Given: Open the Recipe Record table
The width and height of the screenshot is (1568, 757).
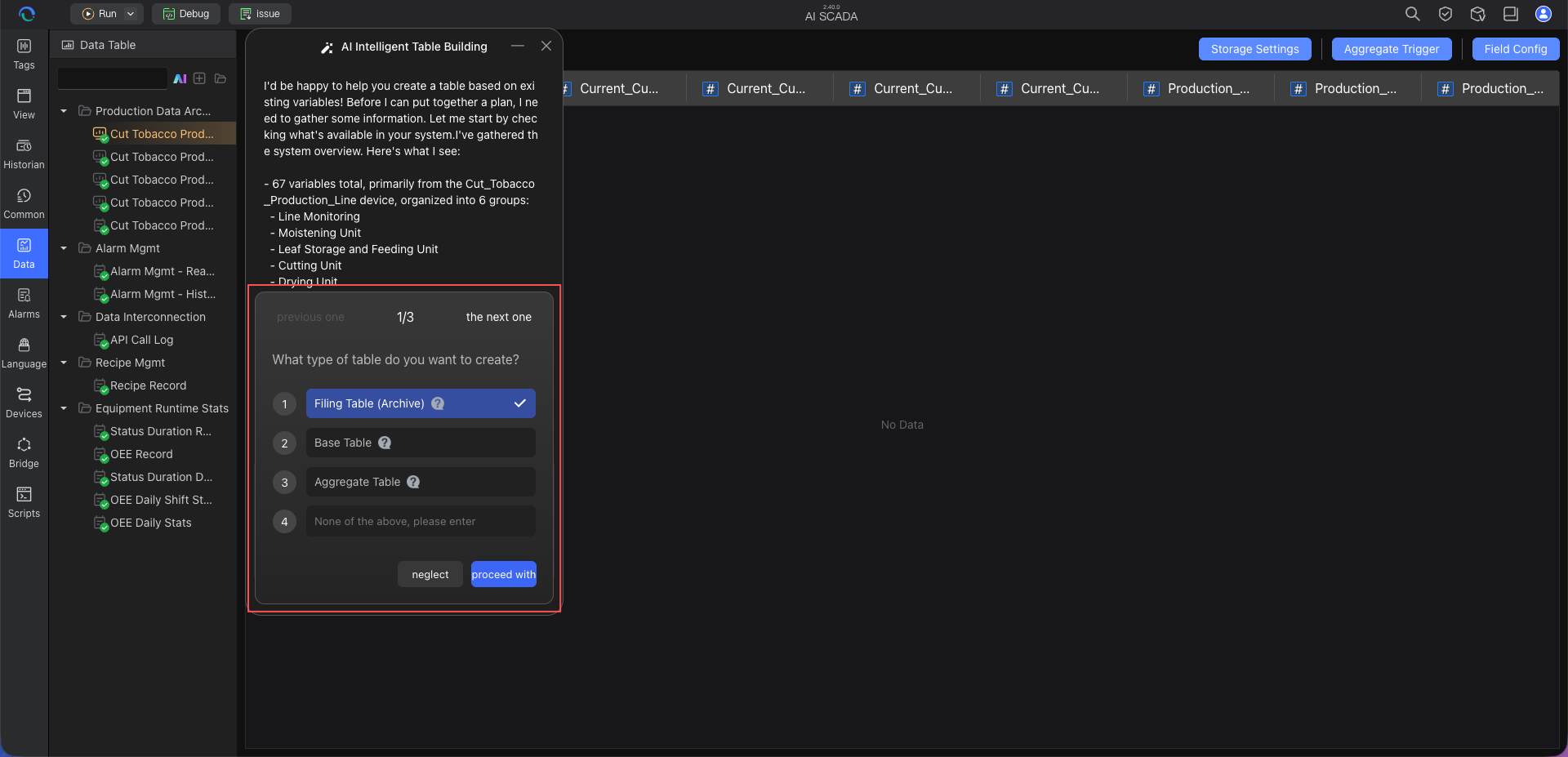Looking at the screenshot, I should (x=140, y=385).
